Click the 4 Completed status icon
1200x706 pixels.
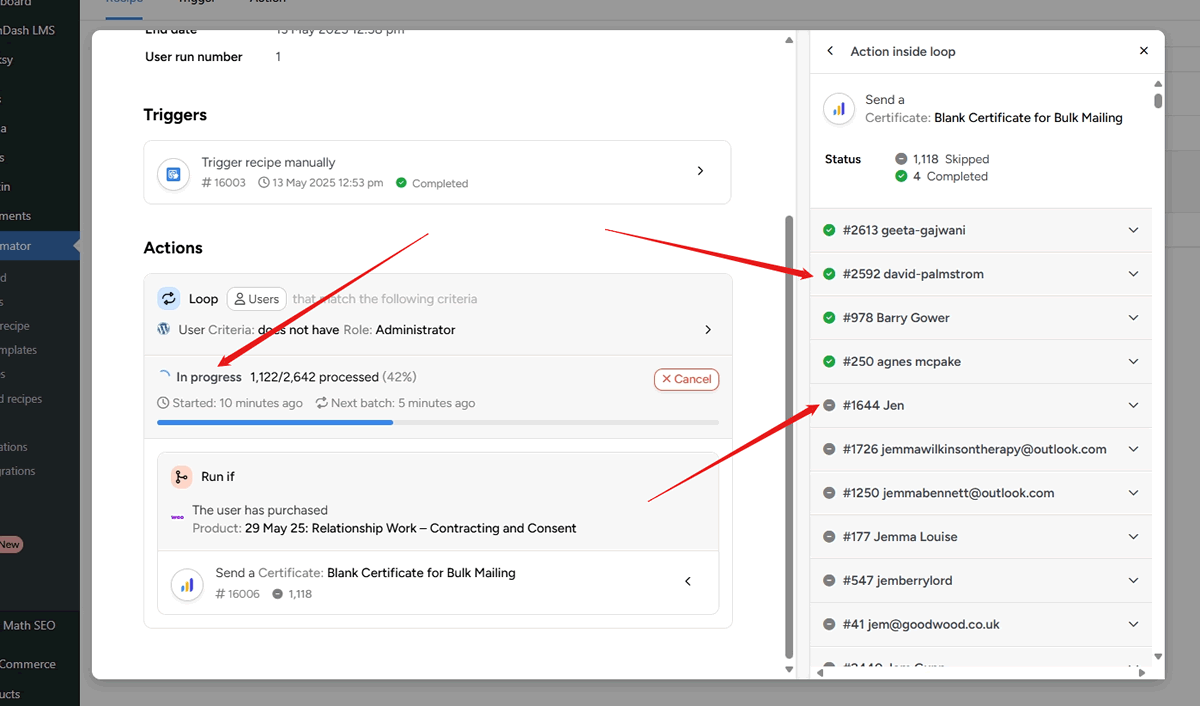(901, 176)
